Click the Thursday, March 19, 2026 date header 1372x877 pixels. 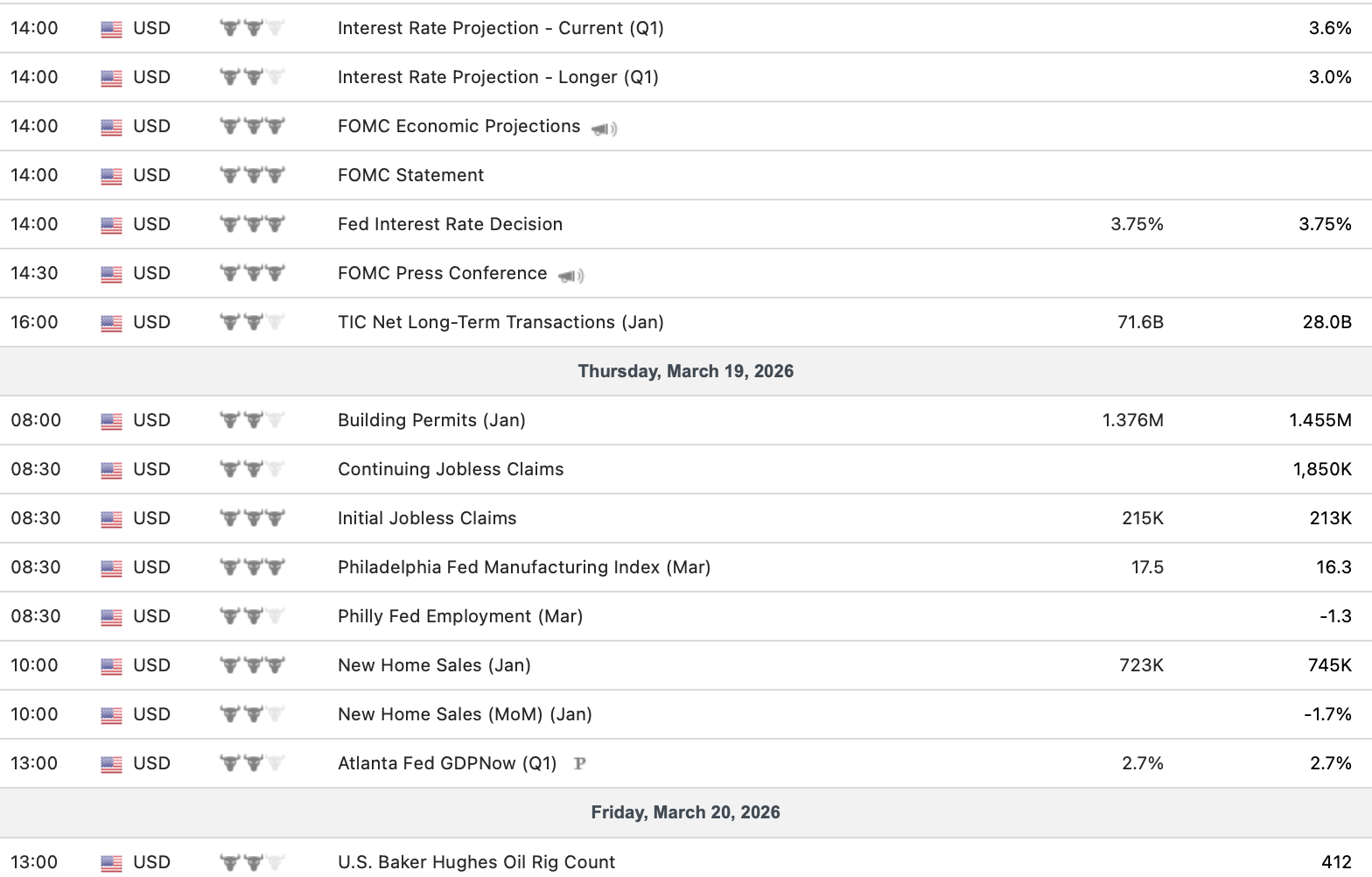[x=685, y=371]
